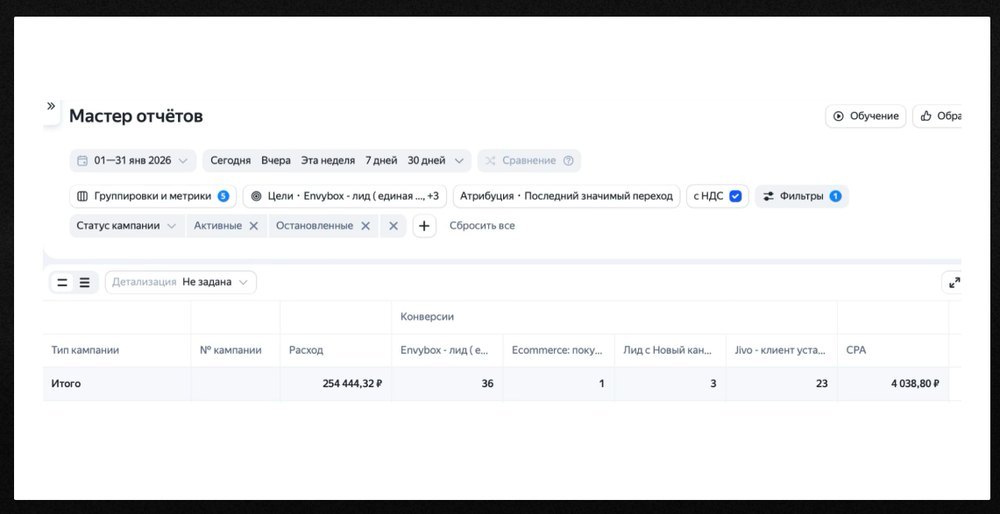Remove the Остановленные filter chip
The height and width of the screenshot is (514, 1000).
[x=365, y=226]
